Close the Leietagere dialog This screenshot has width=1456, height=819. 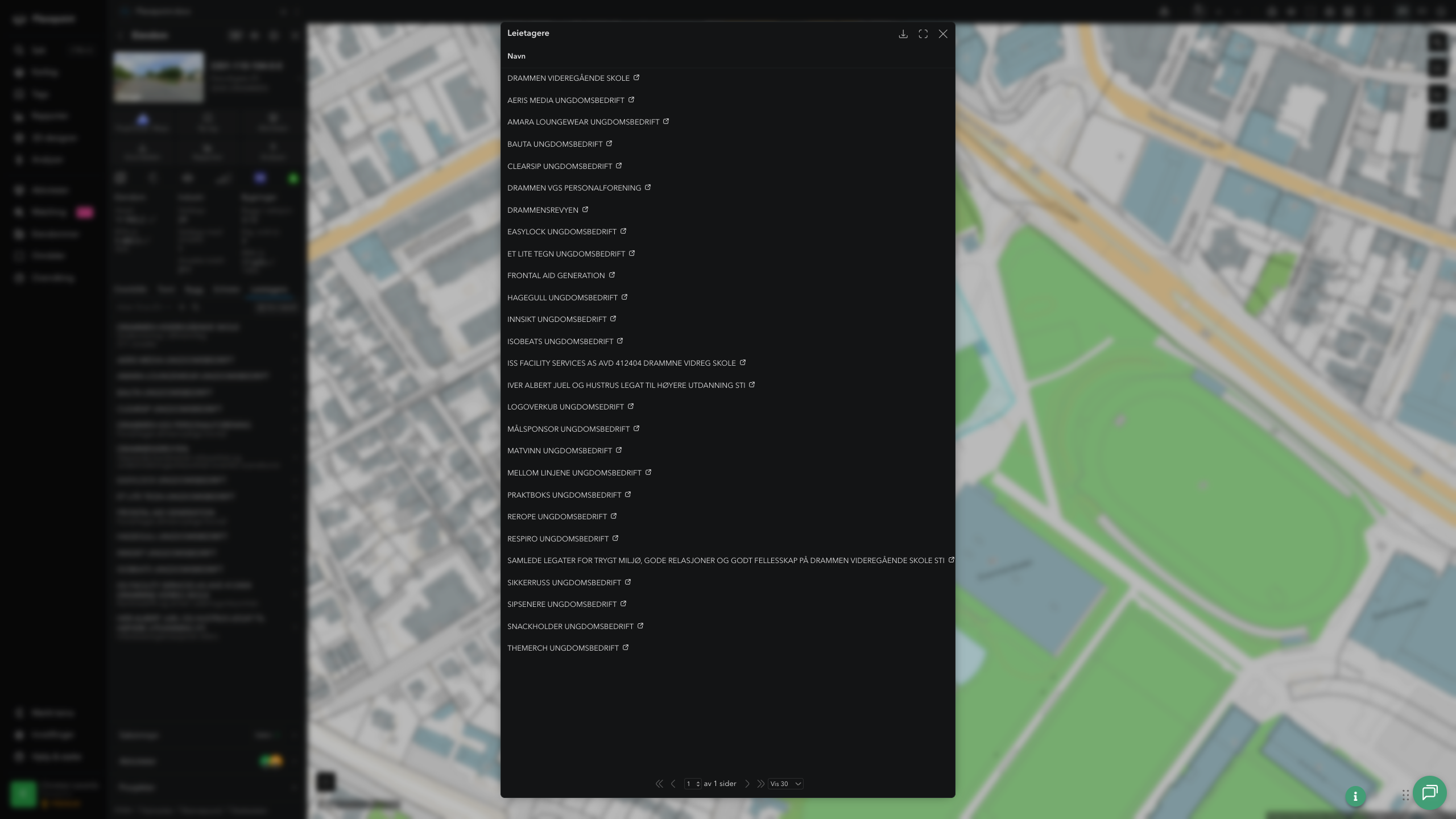[943, 34]
